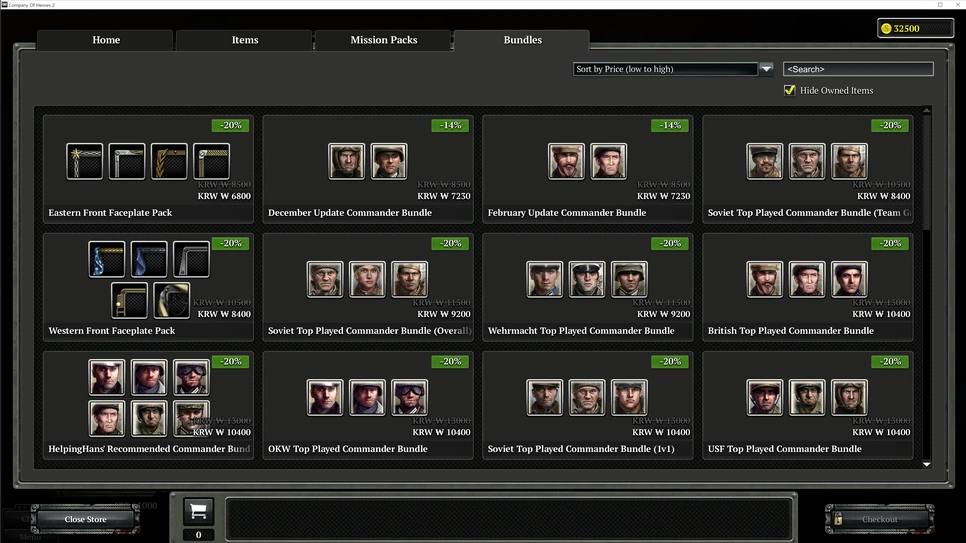The image size is (966, 543).
Task: Select bottom-left faceplate in Western Front Pack
Action: [129, 300]
